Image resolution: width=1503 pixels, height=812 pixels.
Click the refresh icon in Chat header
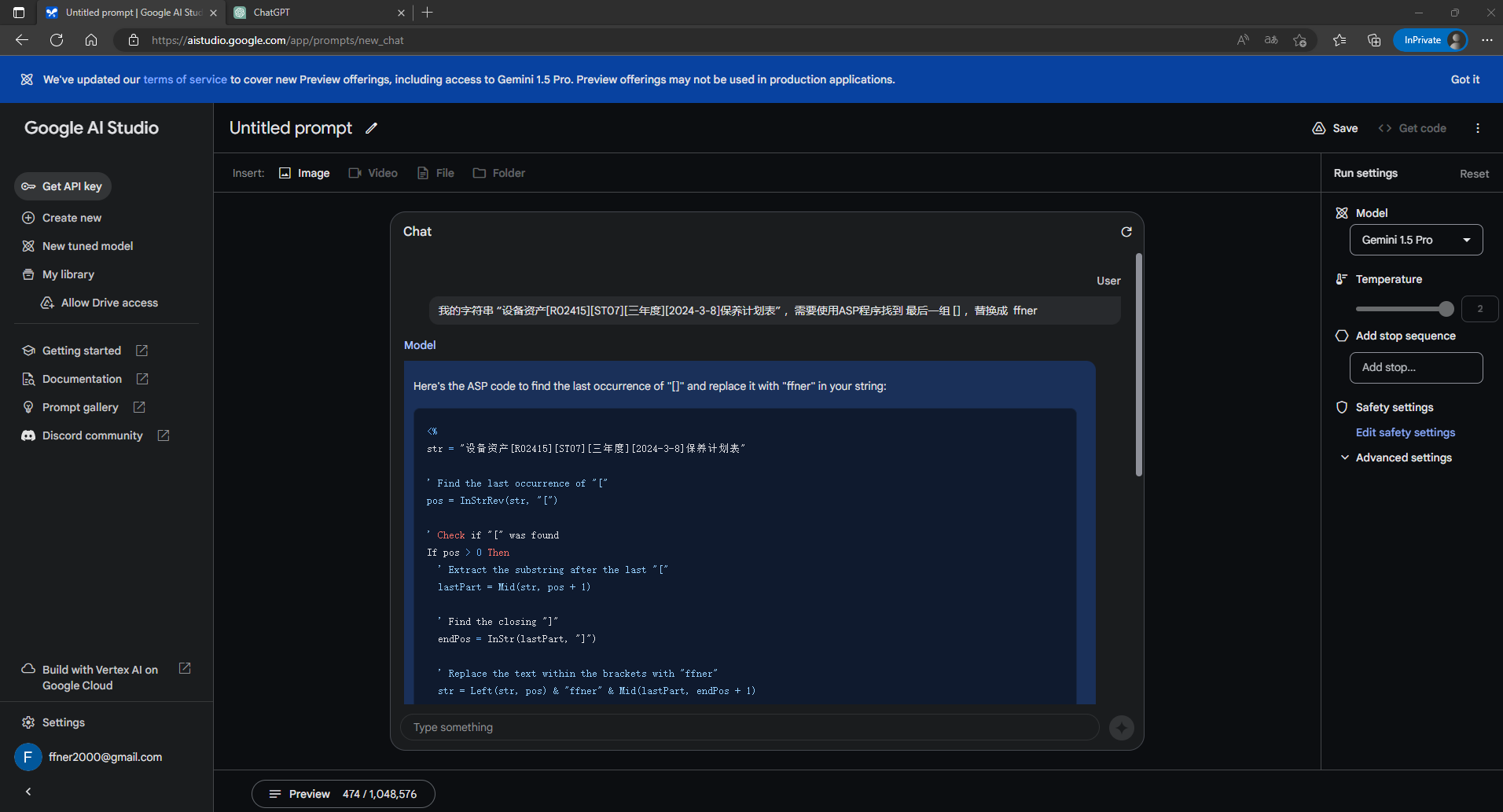pos(1126,232)
